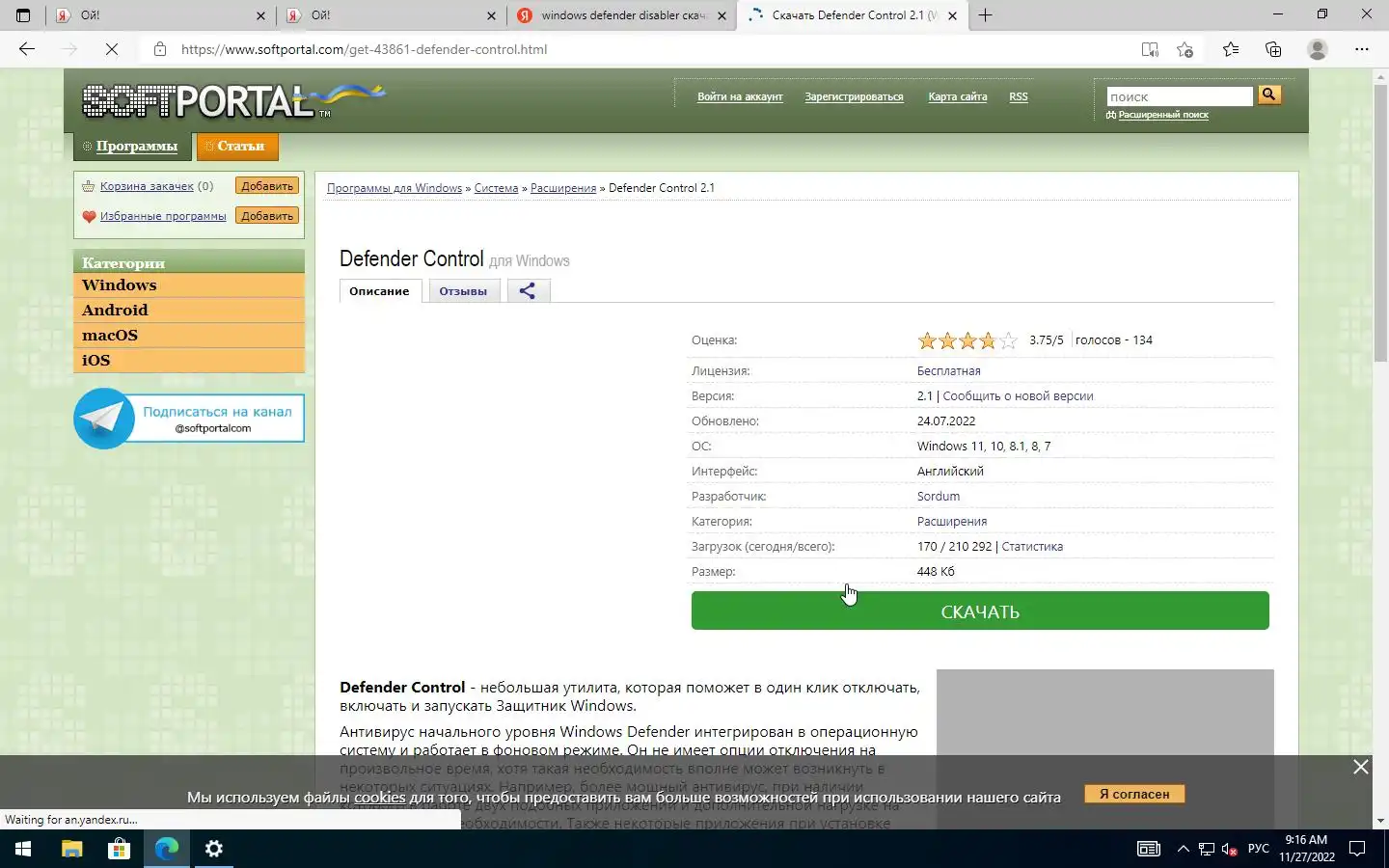This screenshot has height=868, width=1389.
Task: Add this page to favorites star
Action: (1185, 49)
